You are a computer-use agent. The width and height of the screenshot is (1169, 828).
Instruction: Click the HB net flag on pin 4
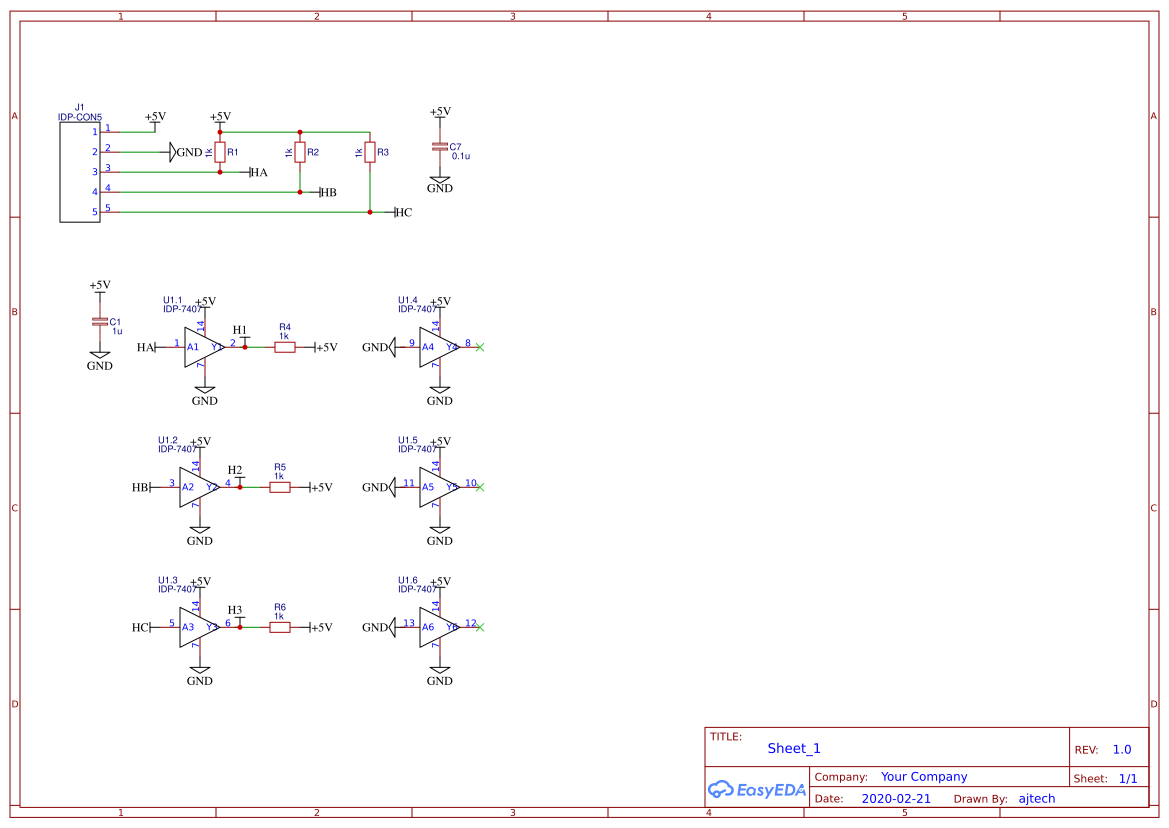[x=326, y=190]
